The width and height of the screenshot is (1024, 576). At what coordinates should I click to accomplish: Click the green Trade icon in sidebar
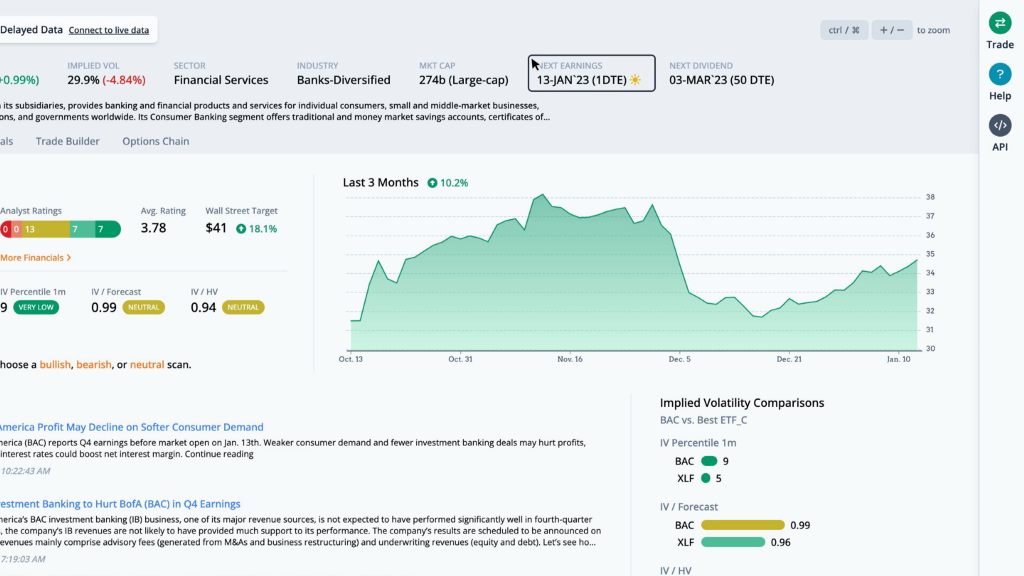1000,24
